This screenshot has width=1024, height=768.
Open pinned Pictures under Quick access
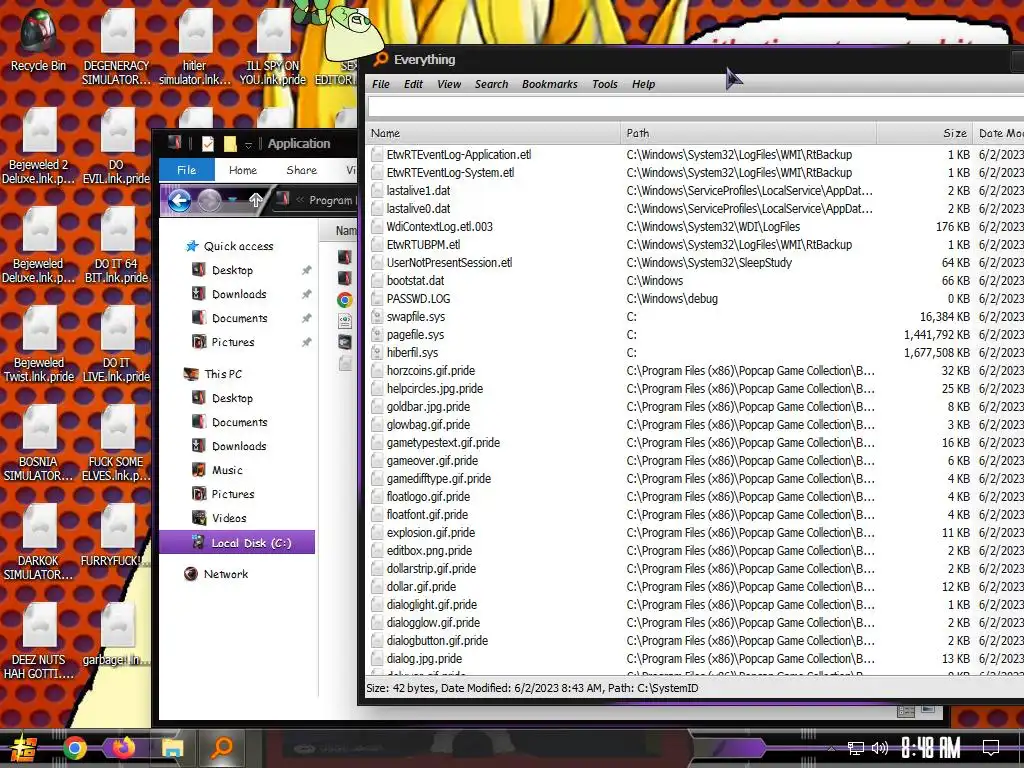pyautogui.click(x=232, y=342)
